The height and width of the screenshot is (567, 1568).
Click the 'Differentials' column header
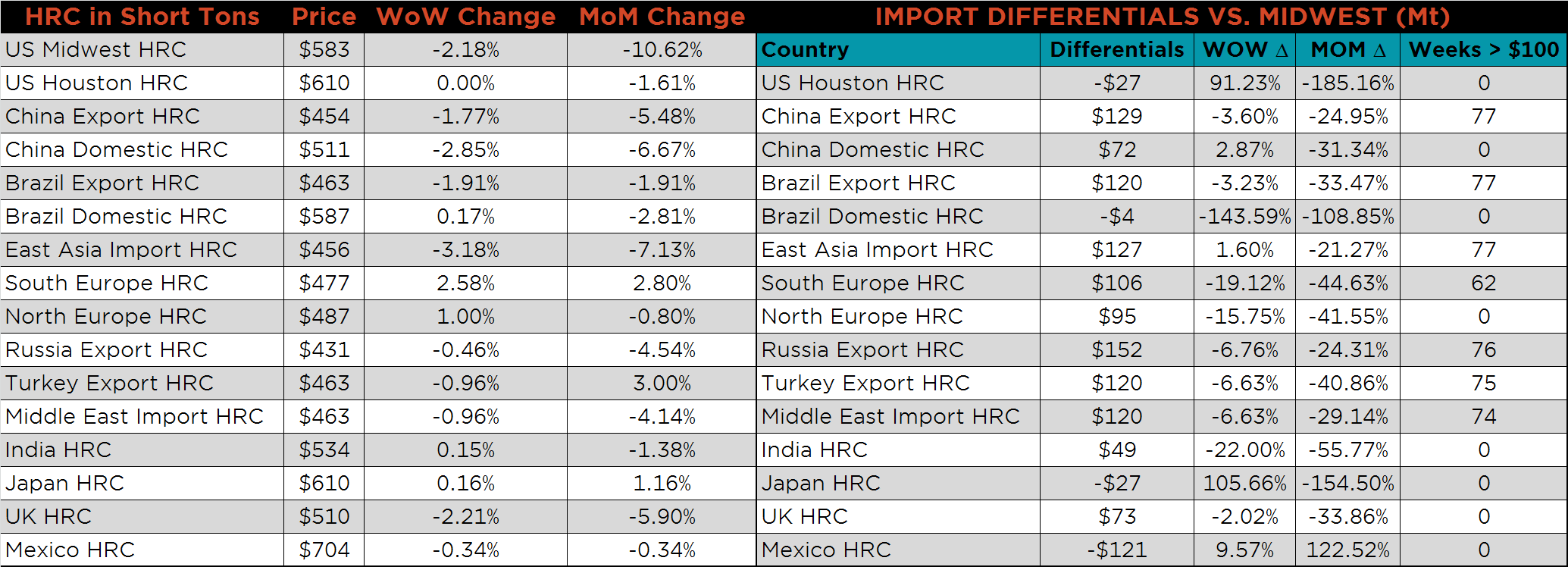click(1116, 50)
